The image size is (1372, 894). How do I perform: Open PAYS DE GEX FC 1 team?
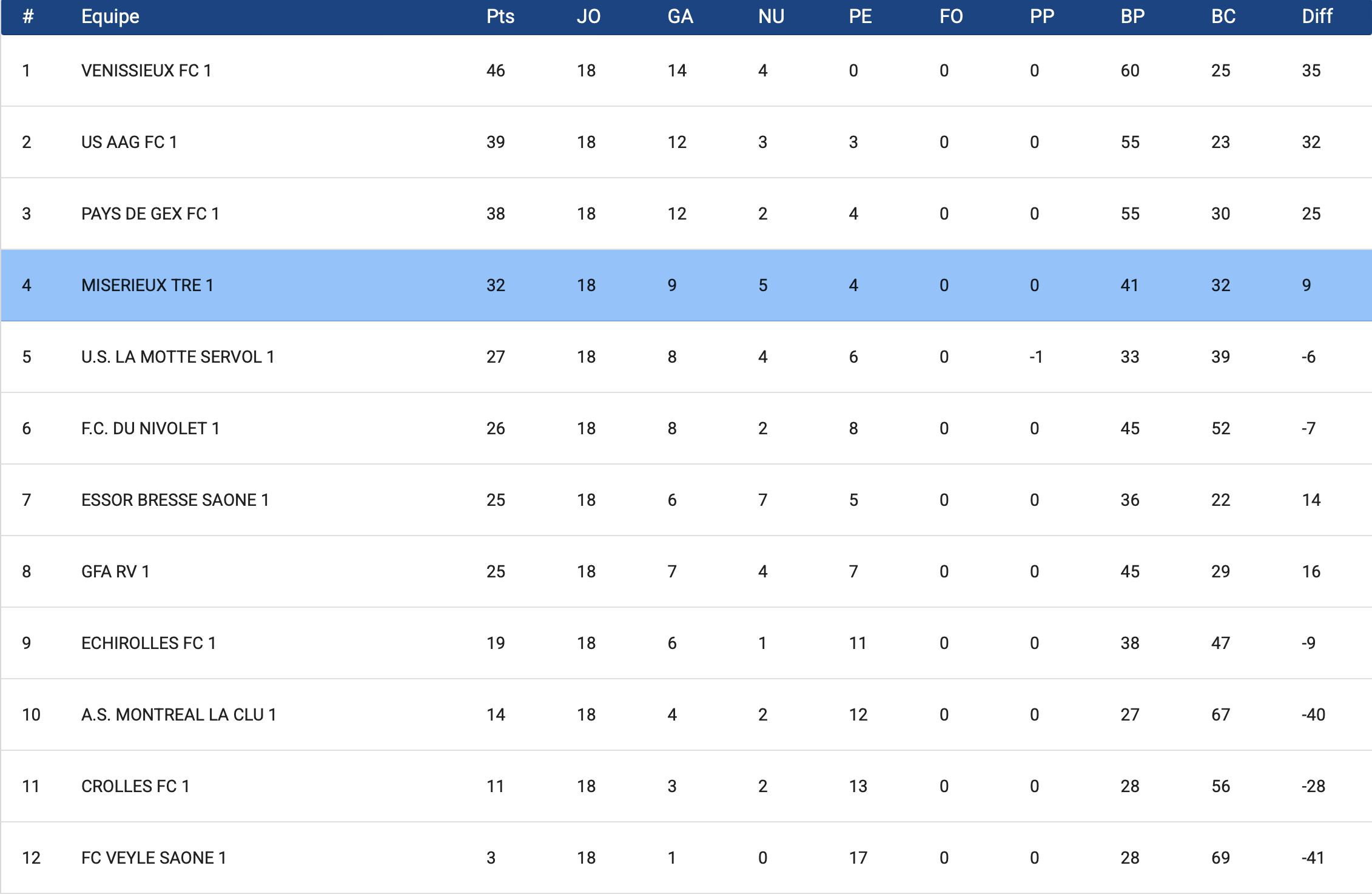150,214
